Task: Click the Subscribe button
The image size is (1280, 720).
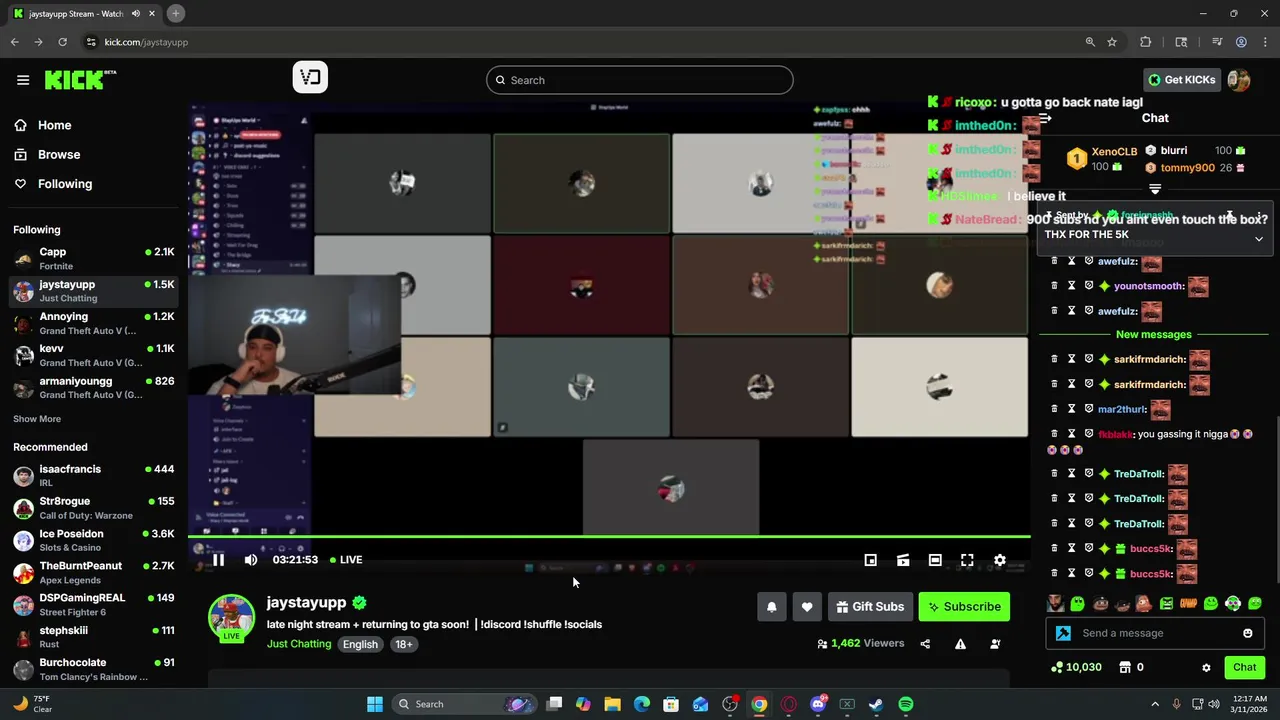Action: pos(964,607)
